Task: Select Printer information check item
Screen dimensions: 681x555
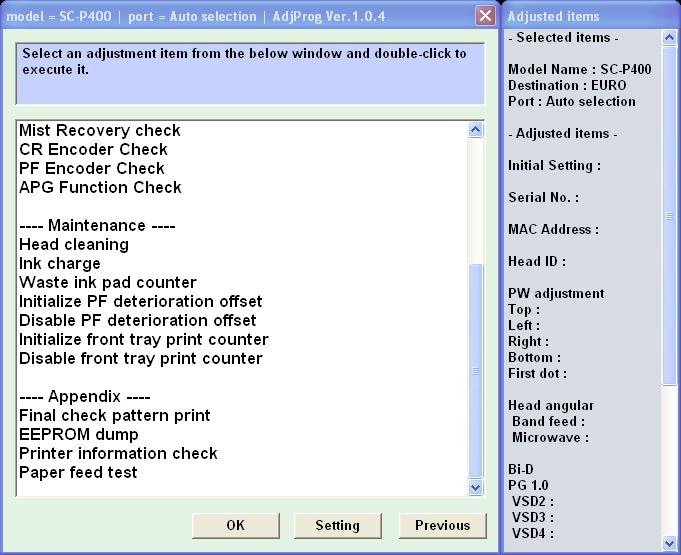Action: click(x=118, y=454)
